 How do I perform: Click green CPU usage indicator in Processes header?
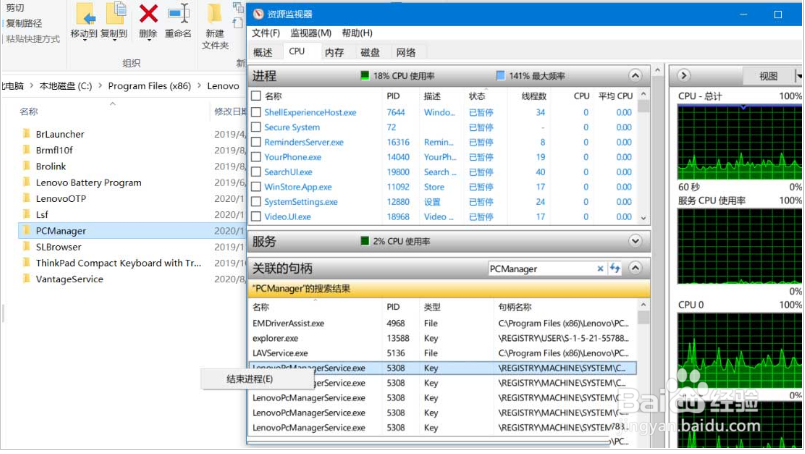(x=365, y=76)
